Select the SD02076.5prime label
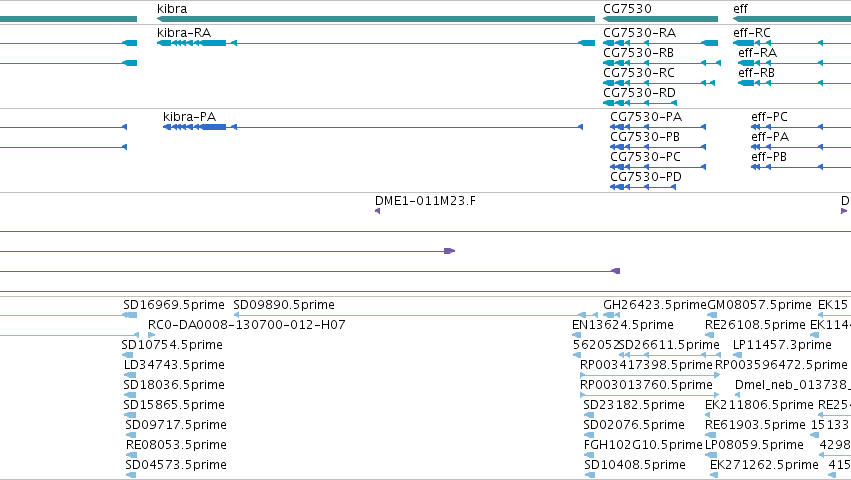 (x=634, y=425)
